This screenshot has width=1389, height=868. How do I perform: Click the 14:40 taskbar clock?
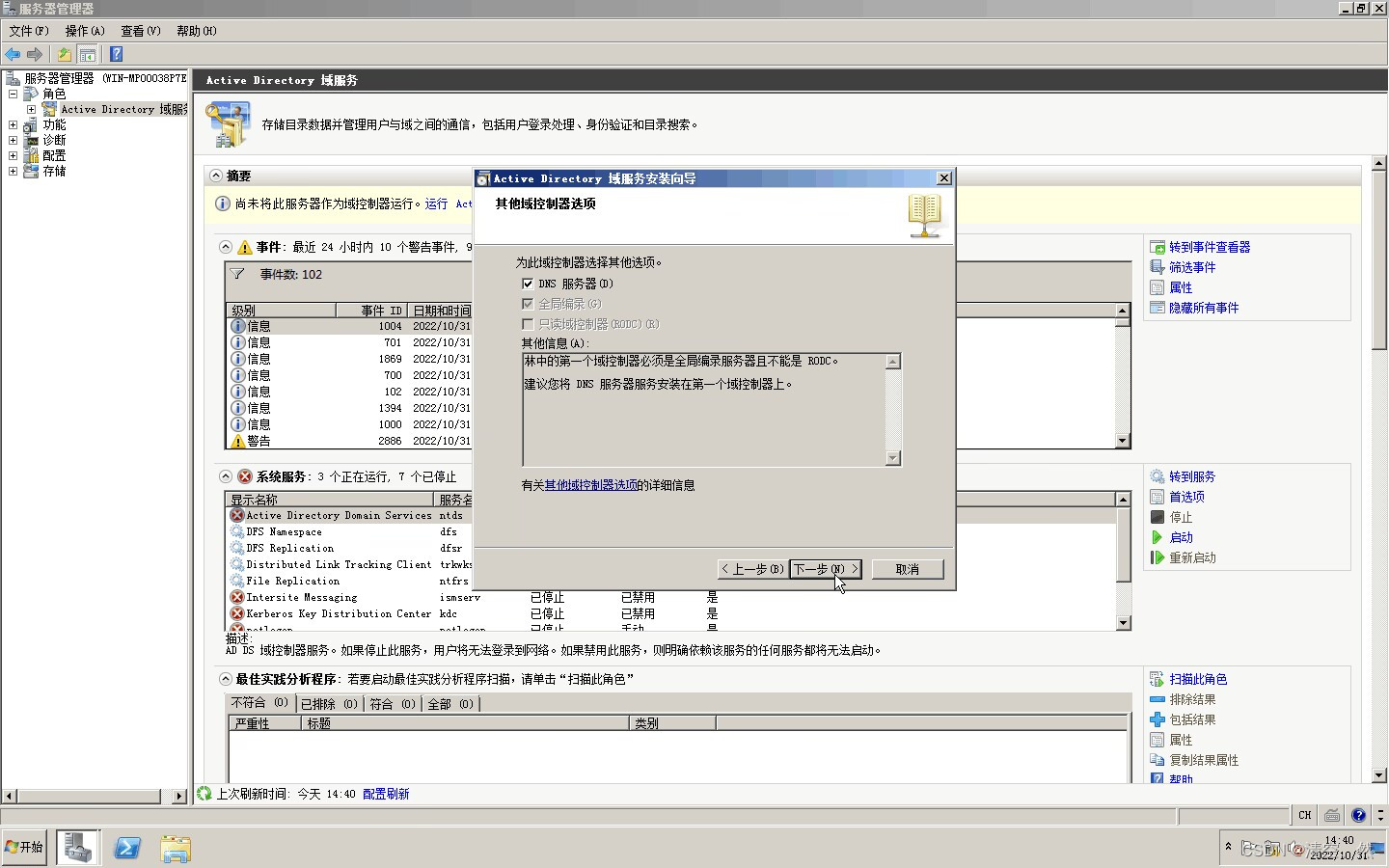pyautogui.click(x=1339, y=841)
